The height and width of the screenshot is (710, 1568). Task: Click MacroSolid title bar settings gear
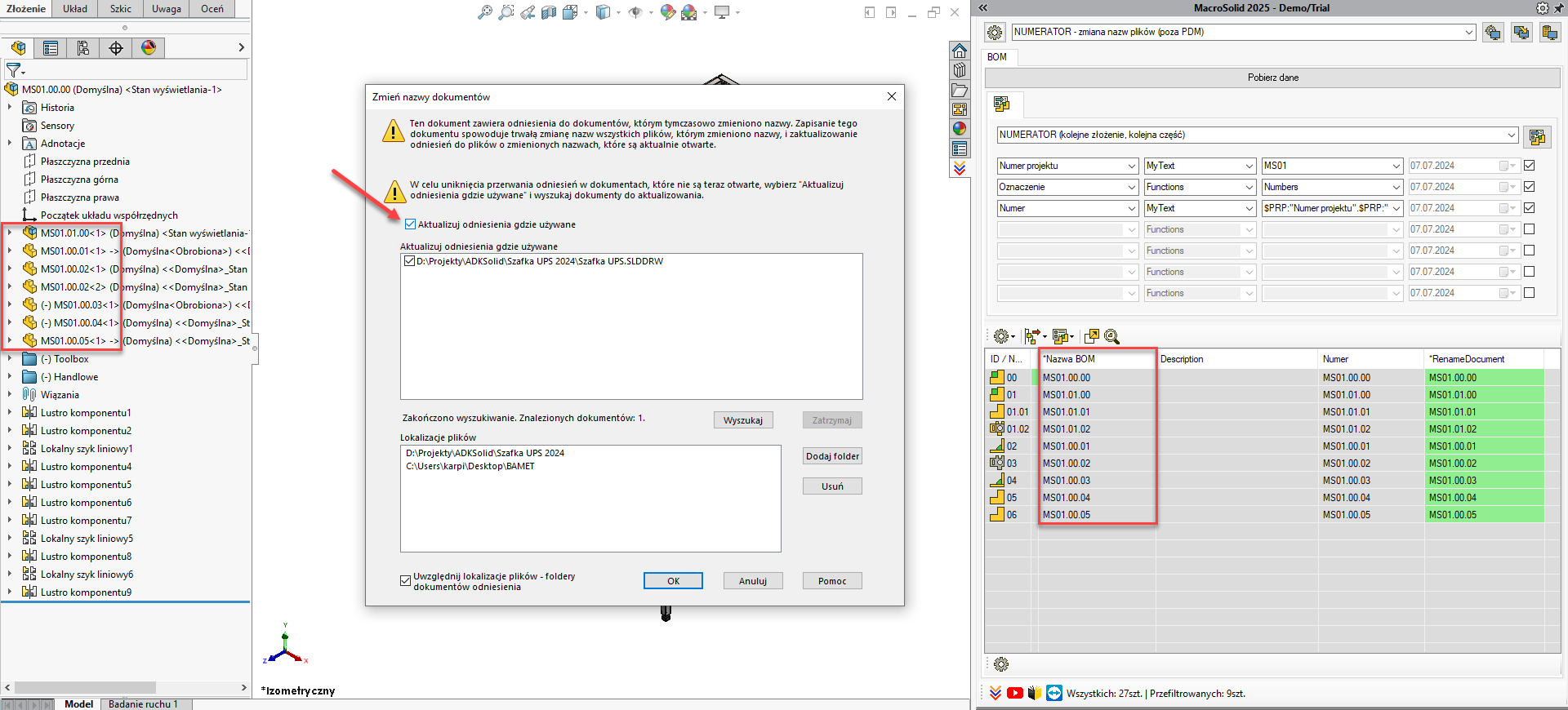tap(1542, 8)
